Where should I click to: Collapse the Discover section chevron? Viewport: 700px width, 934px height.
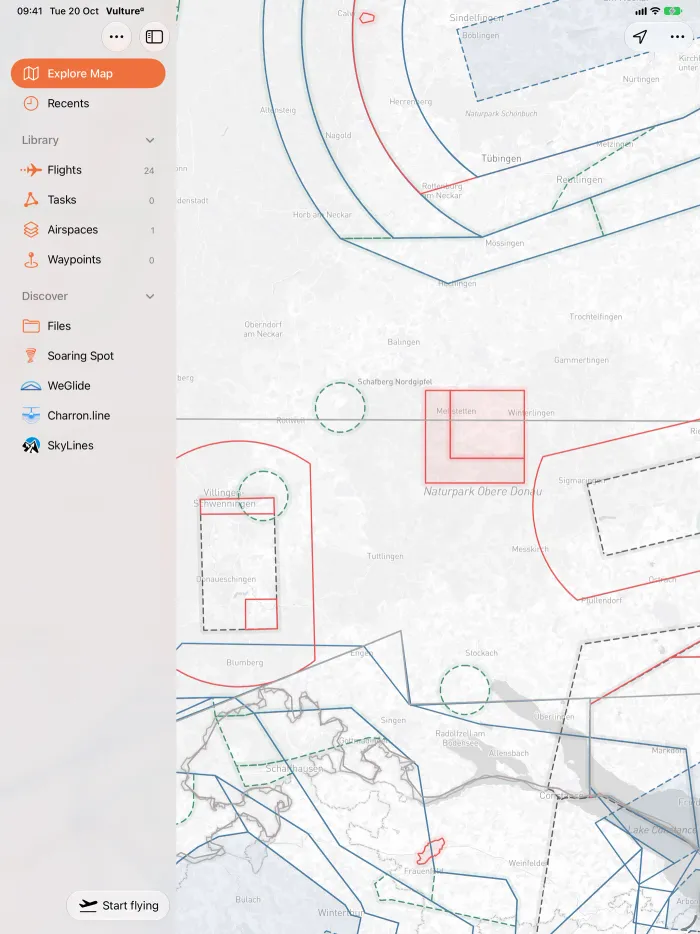[x=150, y=297]
